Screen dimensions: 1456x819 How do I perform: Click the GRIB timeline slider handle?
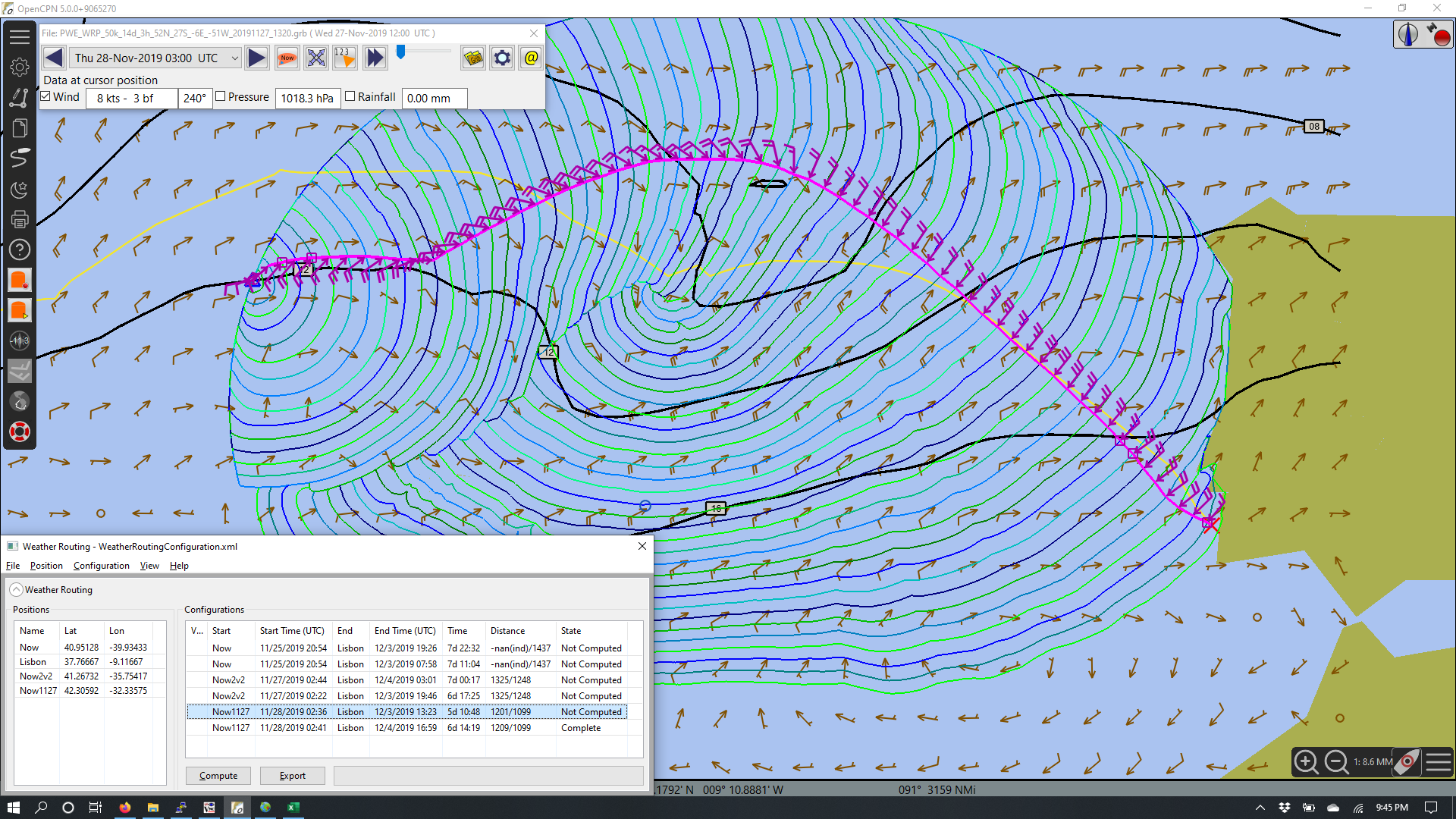pyautogui.click(x=400, y=52)
